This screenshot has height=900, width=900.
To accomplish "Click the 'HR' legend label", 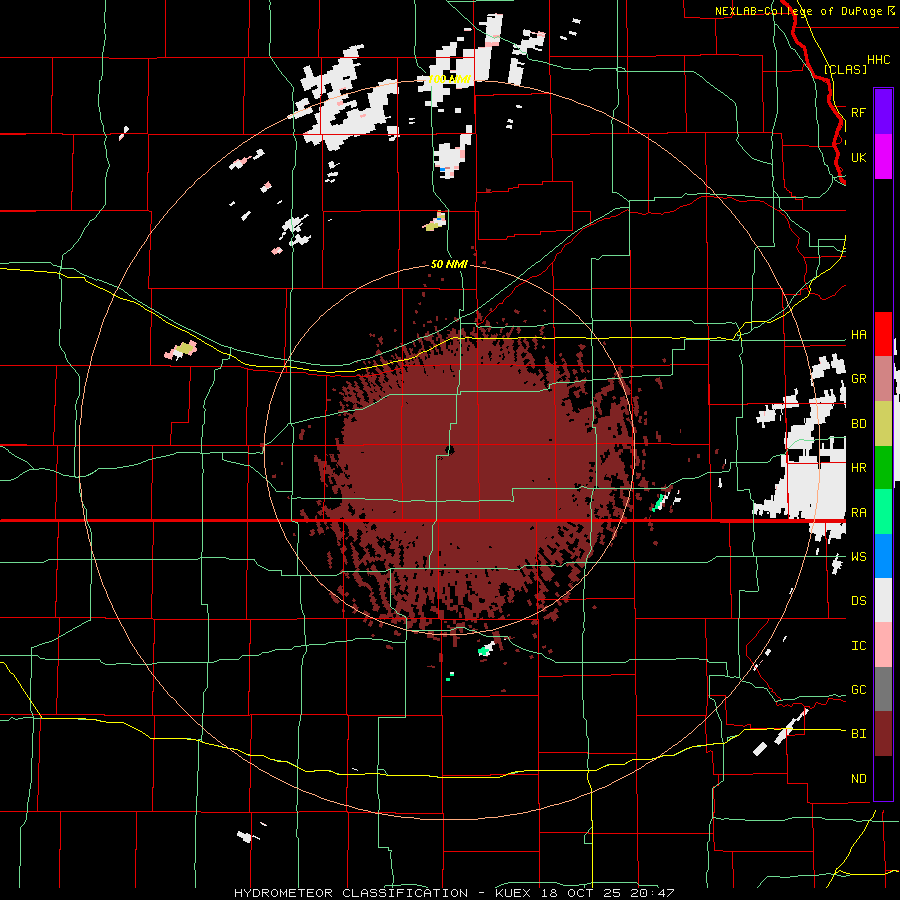I will [x=858, y=468].
